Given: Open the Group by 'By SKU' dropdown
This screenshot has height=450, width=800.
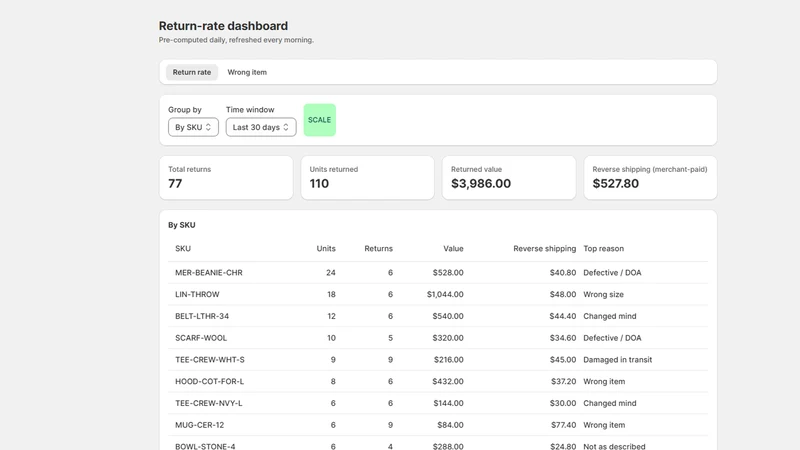Looking at the screenshot, I should (x=193, y=127).
